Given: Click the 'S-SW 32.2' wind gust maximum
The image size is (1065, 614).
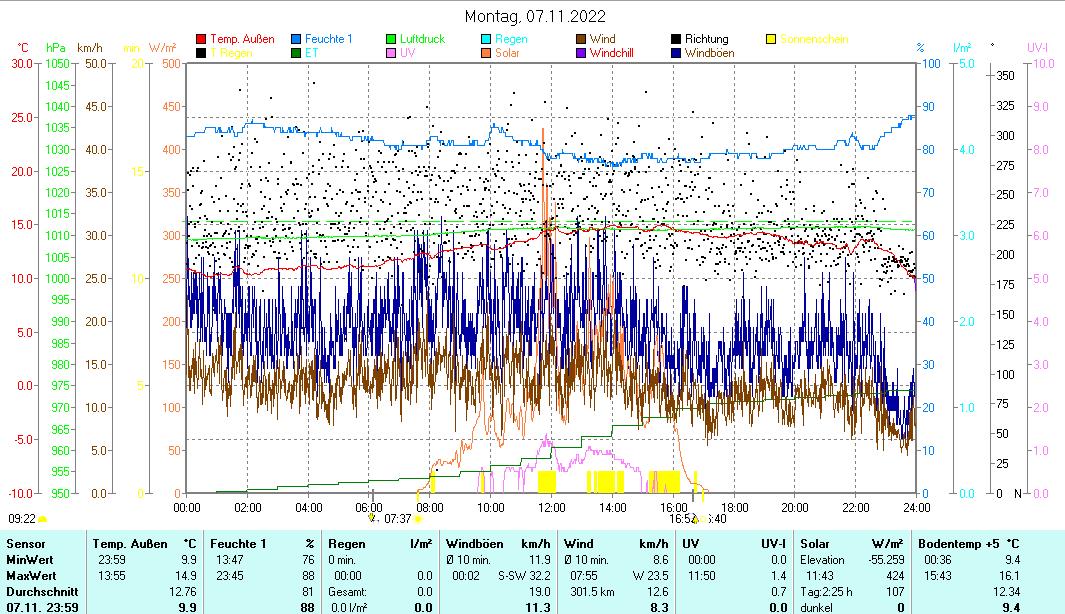Looking at the screenshot, I should pos(524,576).
